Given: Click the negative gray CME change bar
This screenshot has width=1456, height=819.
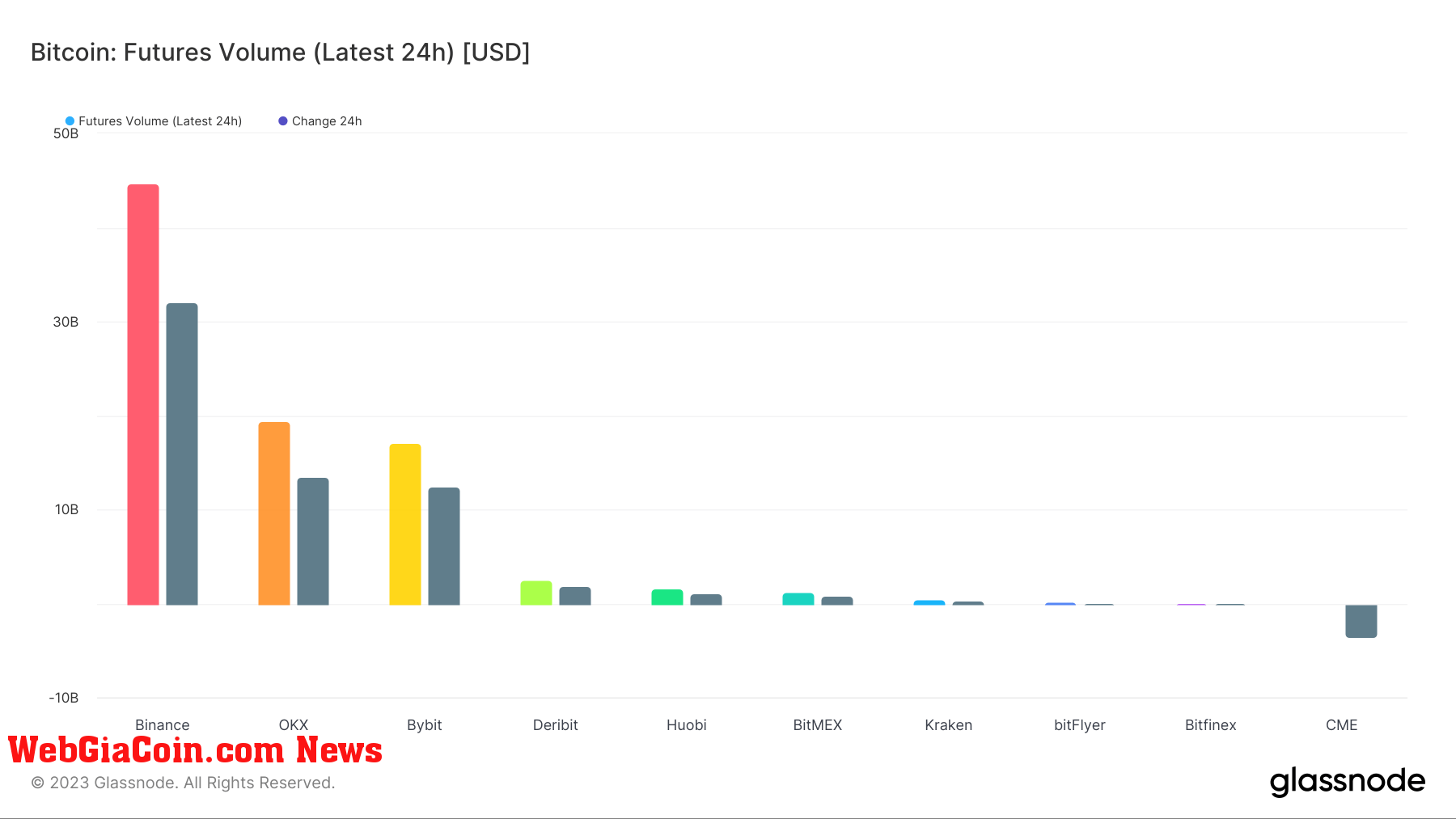Looking at the screenshot, I should click(1361, 621).
